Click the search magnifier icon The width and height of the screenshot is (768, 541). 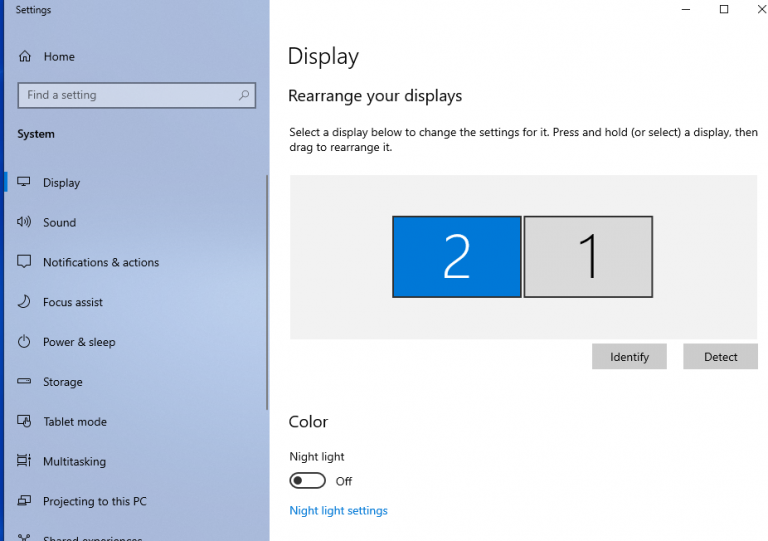click(x=243, y=96)
